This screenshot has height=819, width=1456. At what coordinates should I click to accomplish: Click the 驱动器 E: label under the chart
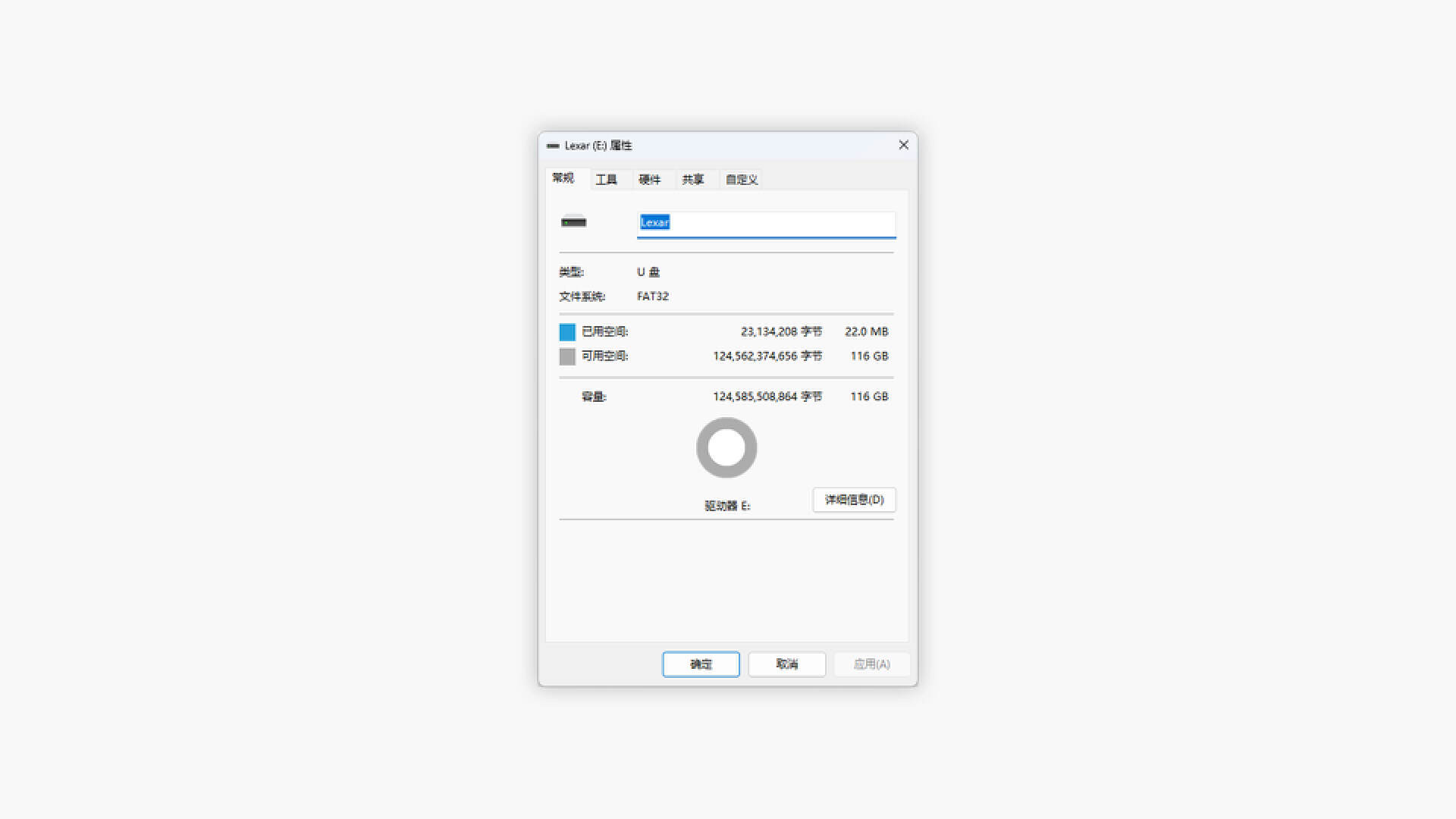(726, 505)
